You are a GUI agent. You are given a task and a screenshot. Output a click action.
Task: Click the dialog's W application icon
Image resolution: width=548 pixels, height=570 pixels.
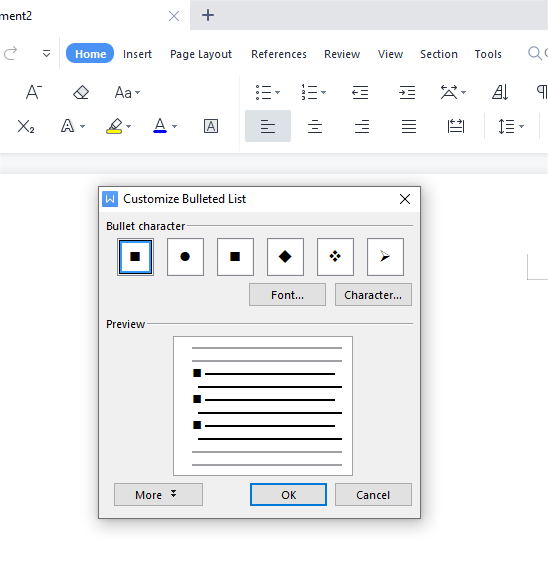click(x=110, y=199)
